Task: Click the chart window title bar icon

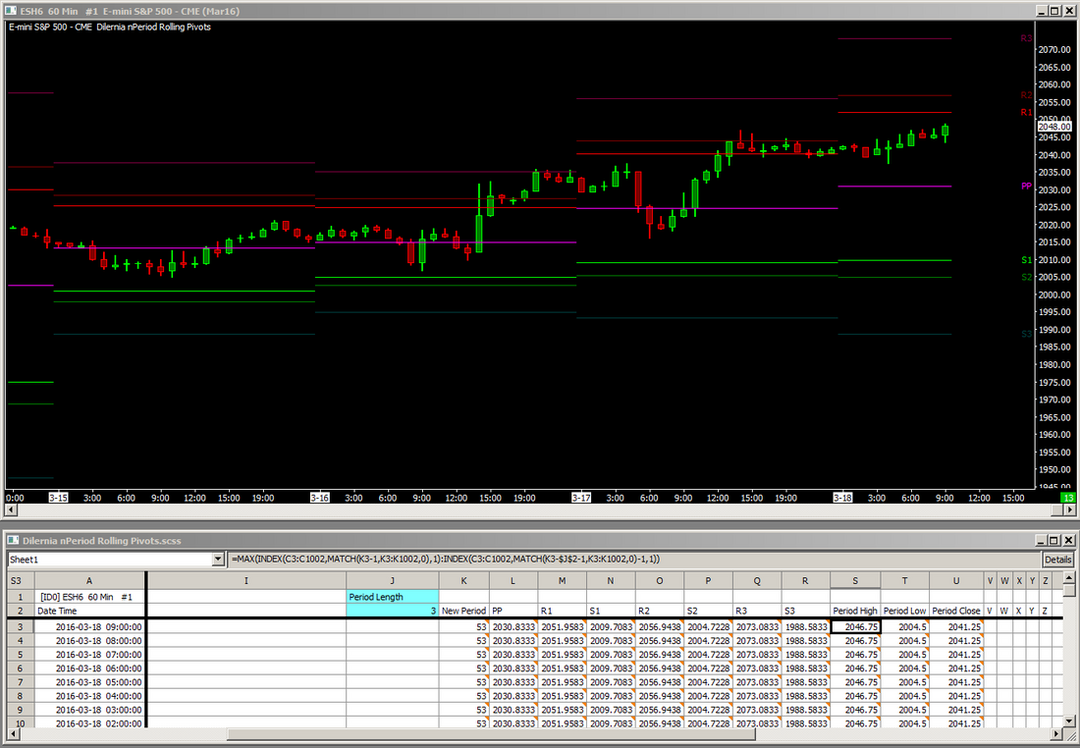Action: pyautogui.click(x=11, y=10)
